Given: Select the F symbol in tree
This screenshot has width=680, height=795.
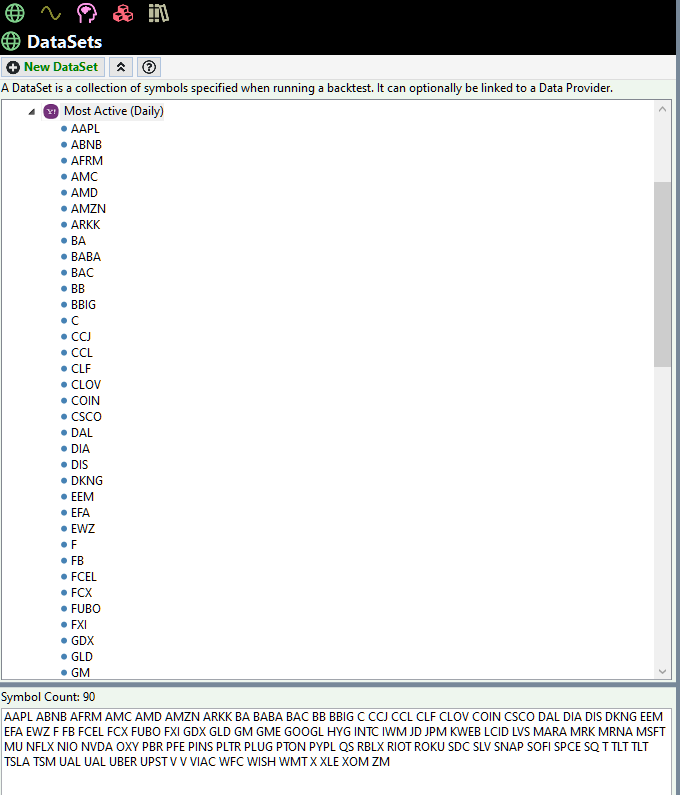Looking at the screenshot, I should tap(74, 545).
